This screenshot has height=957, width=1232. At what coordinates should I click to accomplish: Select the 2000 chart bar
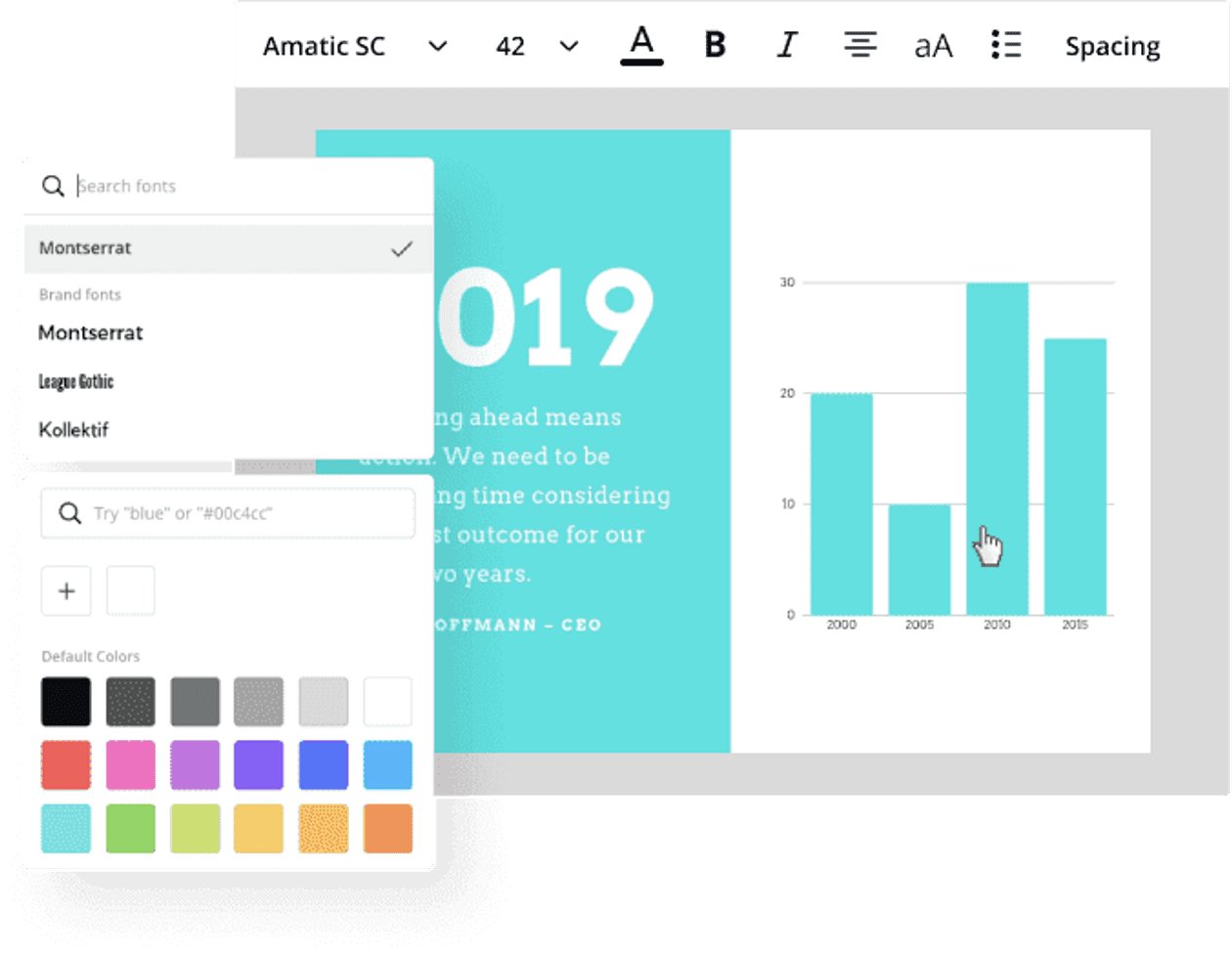[x=842, y=503]
